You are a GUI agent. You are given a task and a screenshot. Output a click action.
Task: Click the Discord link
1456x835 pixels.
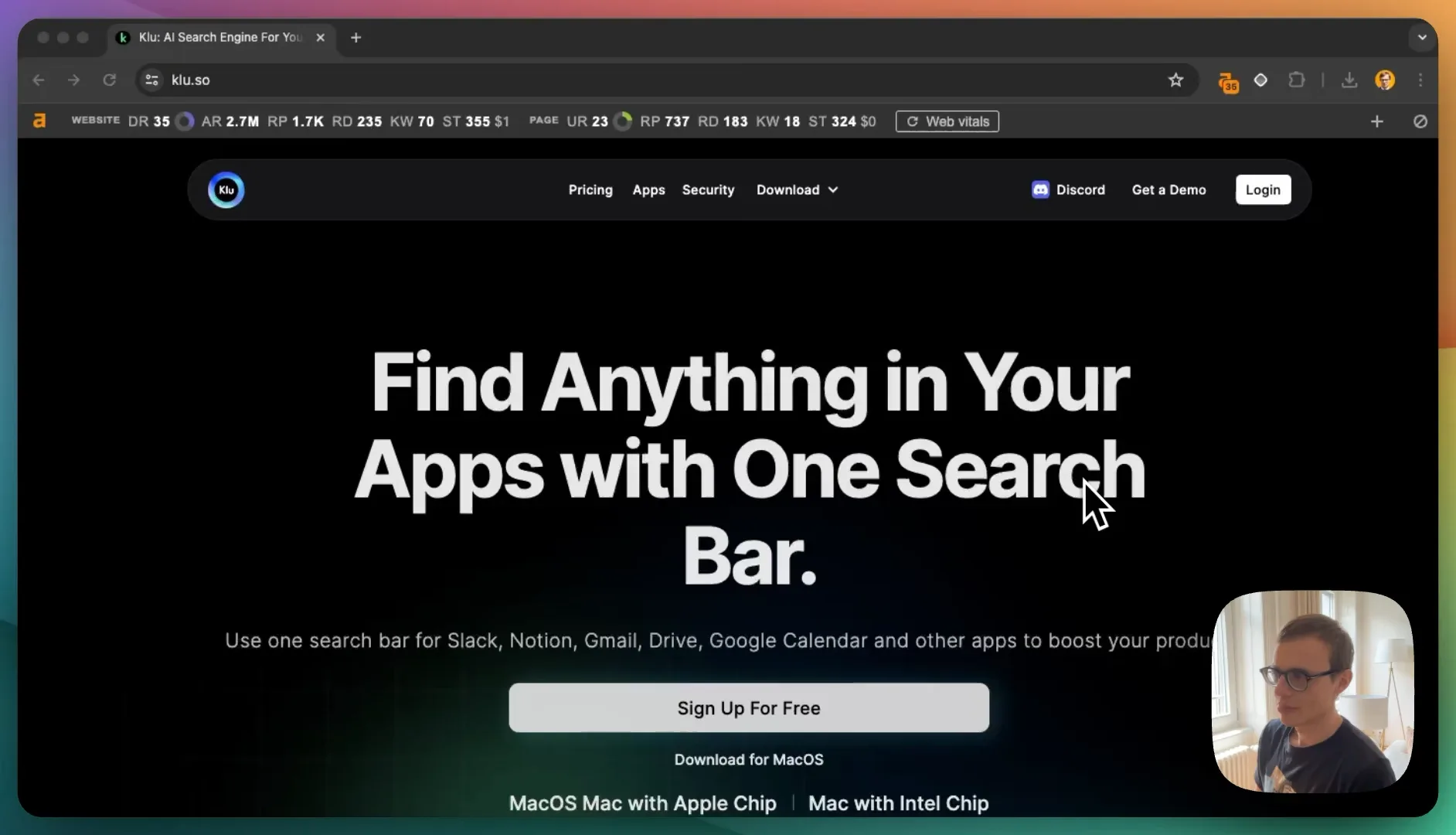(x=1068, y=190)
